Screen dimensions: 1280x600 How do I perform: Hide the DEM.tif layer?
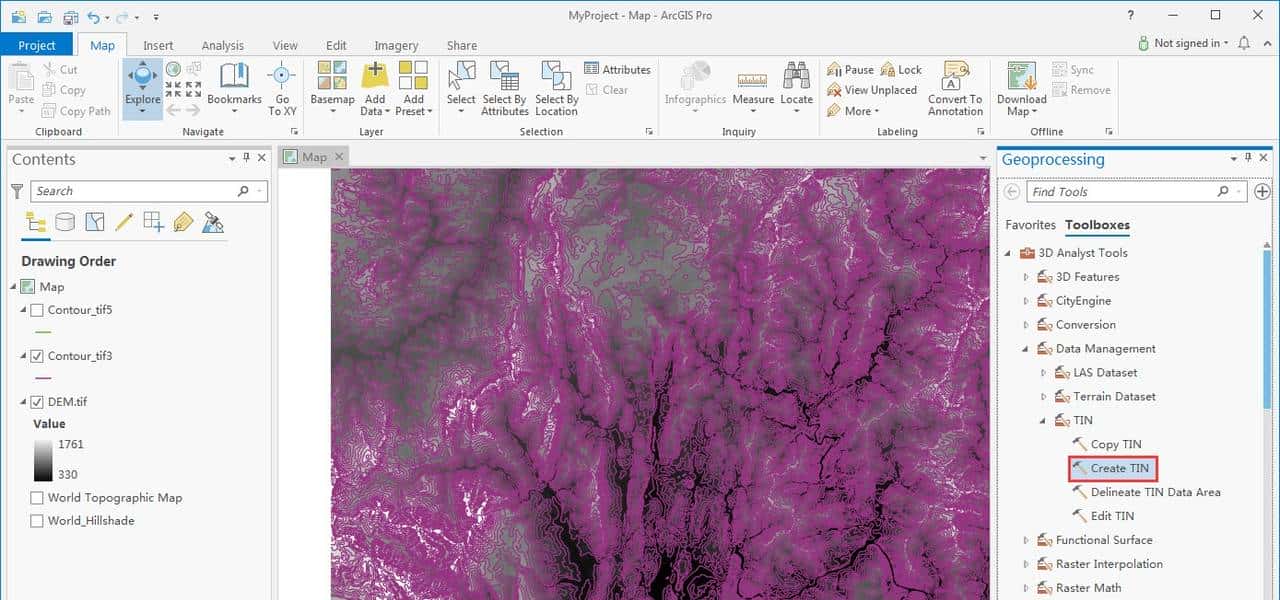[37, 401]
